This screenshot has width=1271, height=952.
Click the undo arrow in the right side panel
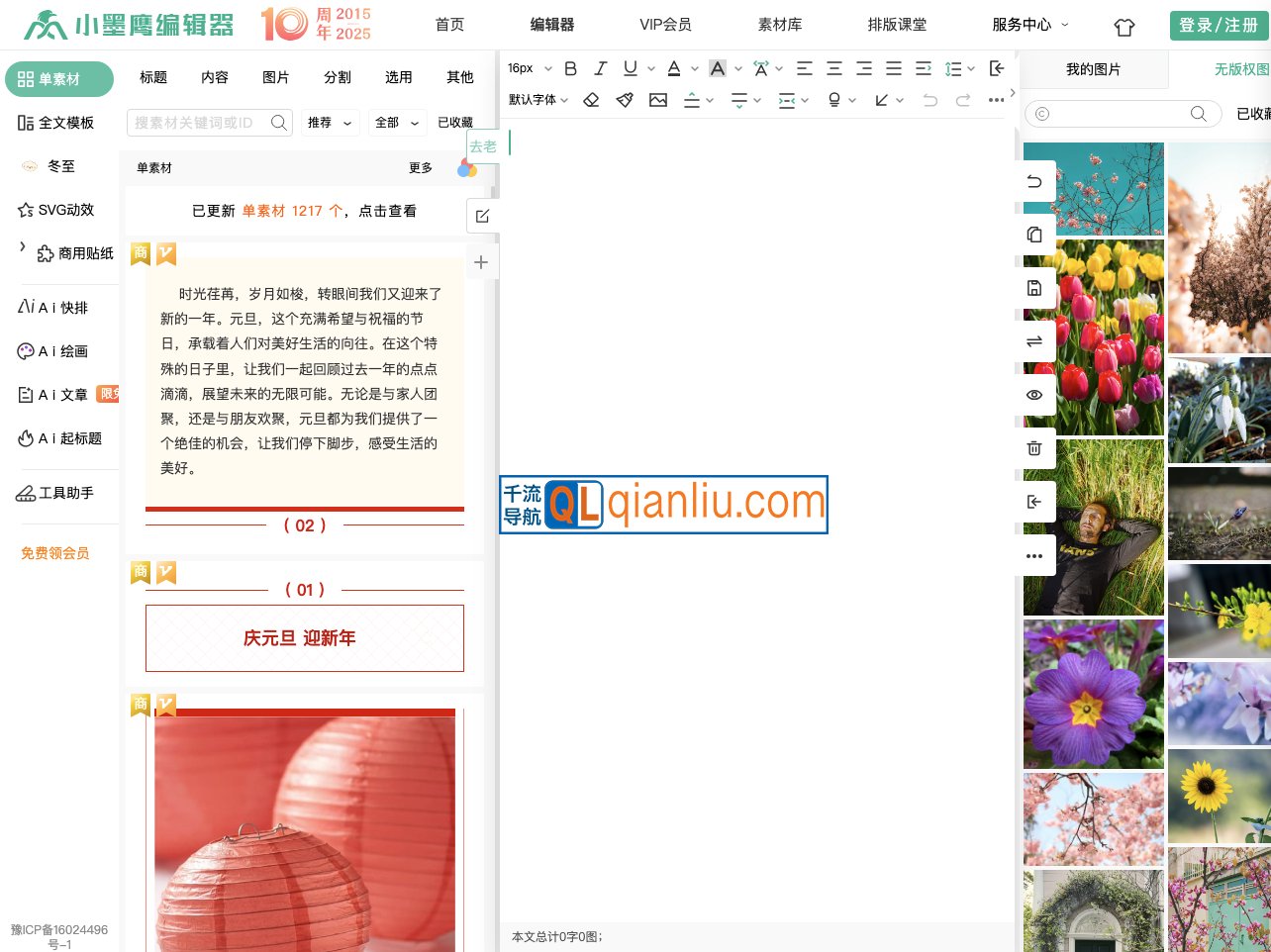point(1034,181)
